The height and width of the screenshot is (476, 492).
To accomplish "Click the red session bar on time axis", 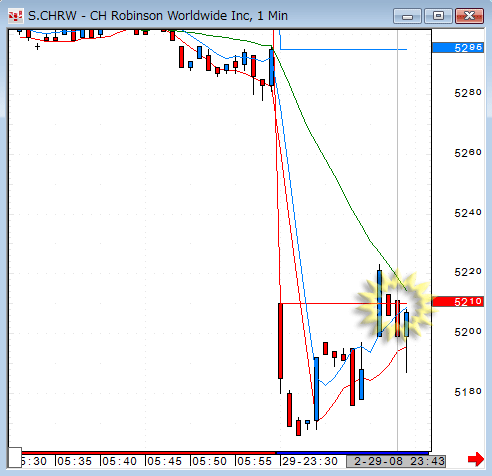I will [x=149, y=453].
